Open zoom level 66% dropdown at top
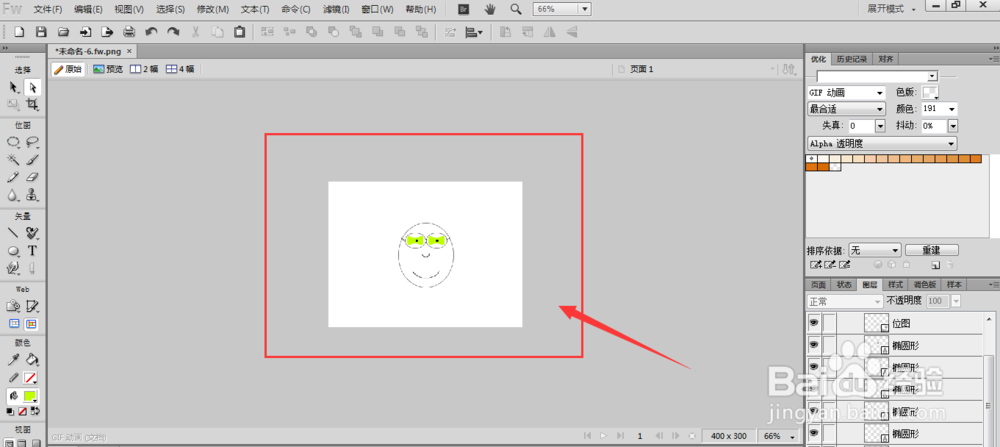The image size is (1000, 447). pyautogui.click(x=585, y=10)
